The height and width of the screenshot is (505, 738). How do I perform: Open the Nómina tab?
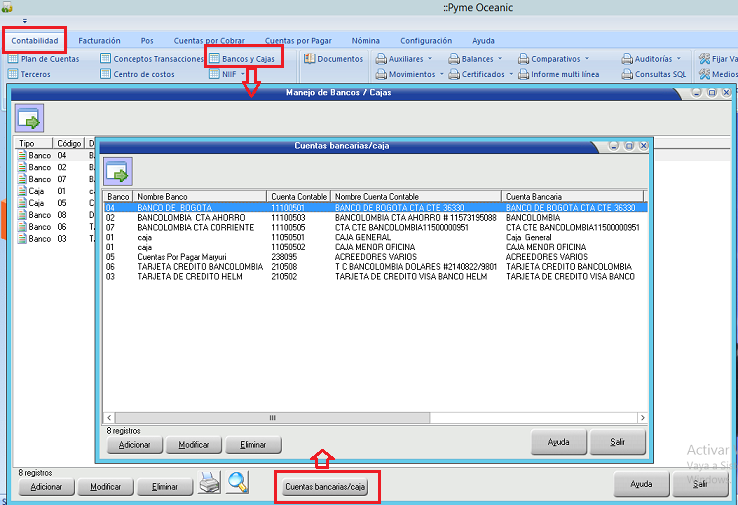click(x=365, y=41)
